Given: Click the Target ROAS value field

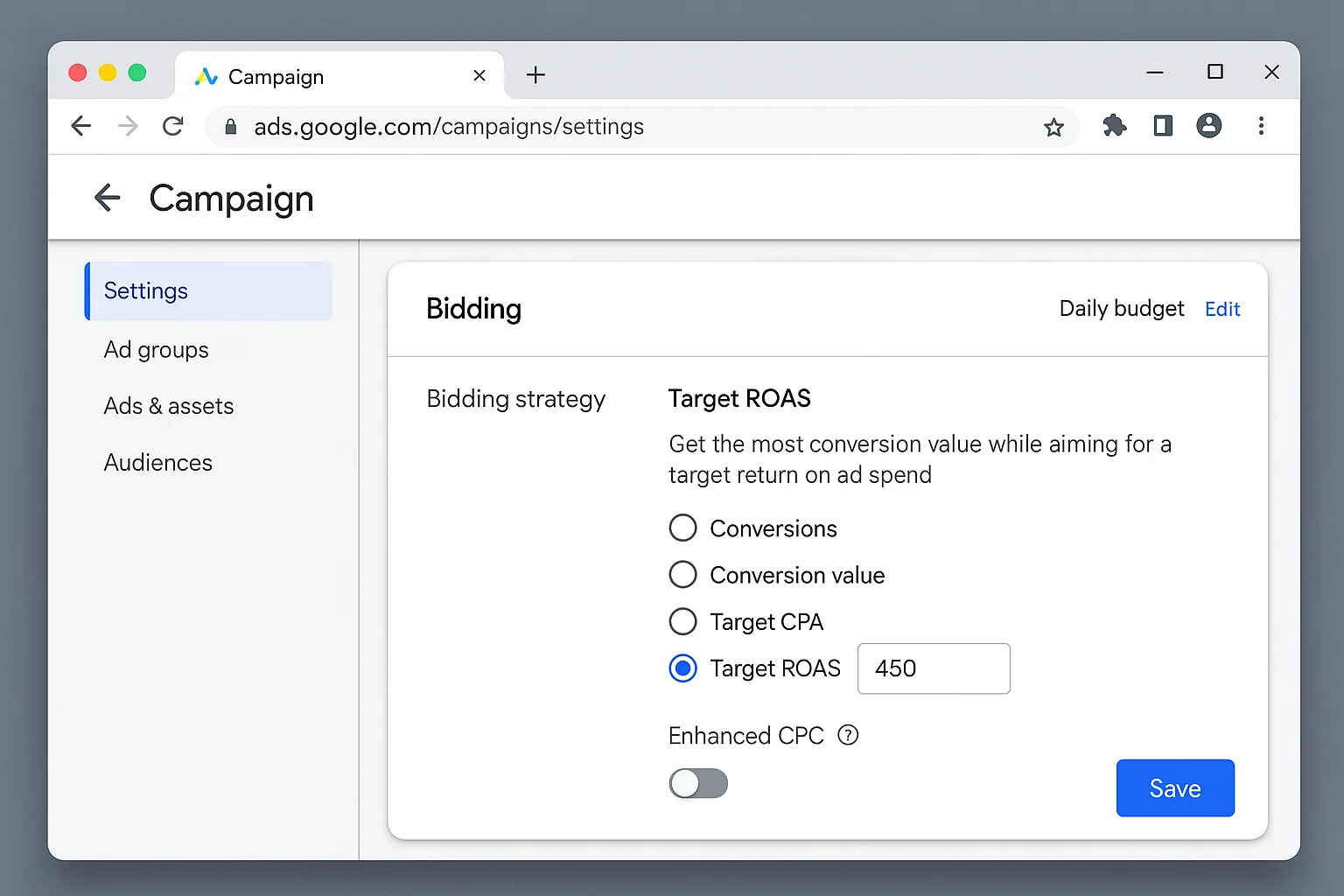Looking at the screenshot, I should coord(933,668).
